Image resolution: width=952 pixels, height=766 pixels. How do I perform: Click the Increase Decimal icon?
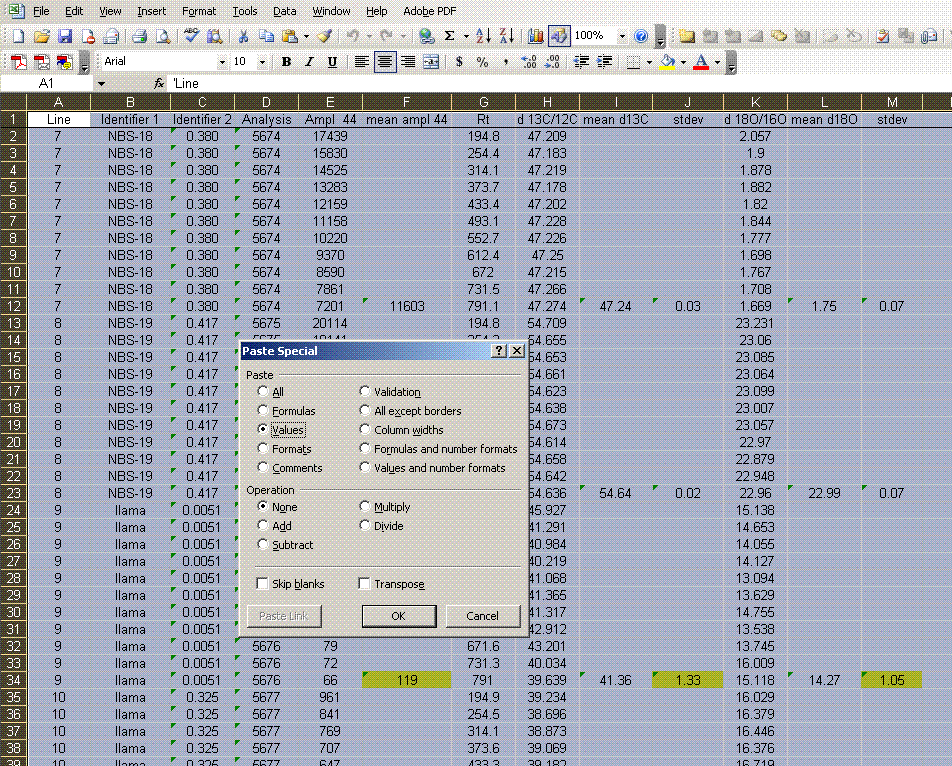[x=529, y=62]
